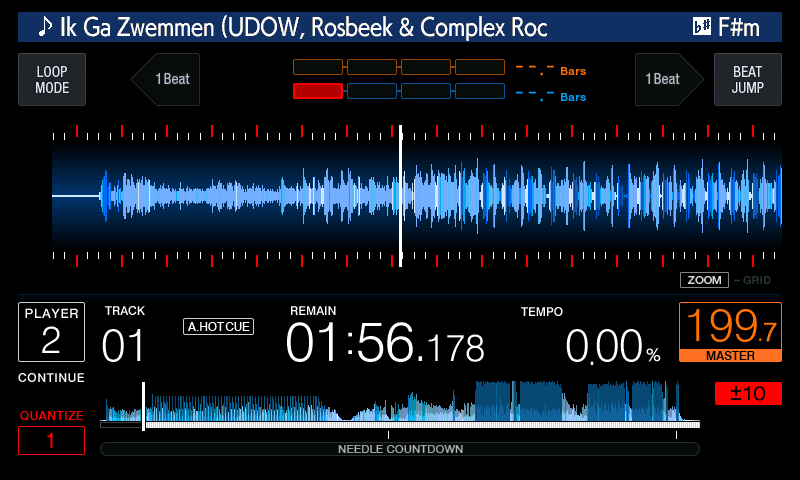Click the TRACK number 01
This screenshot has width=800, height=480.
pos(123,346)
